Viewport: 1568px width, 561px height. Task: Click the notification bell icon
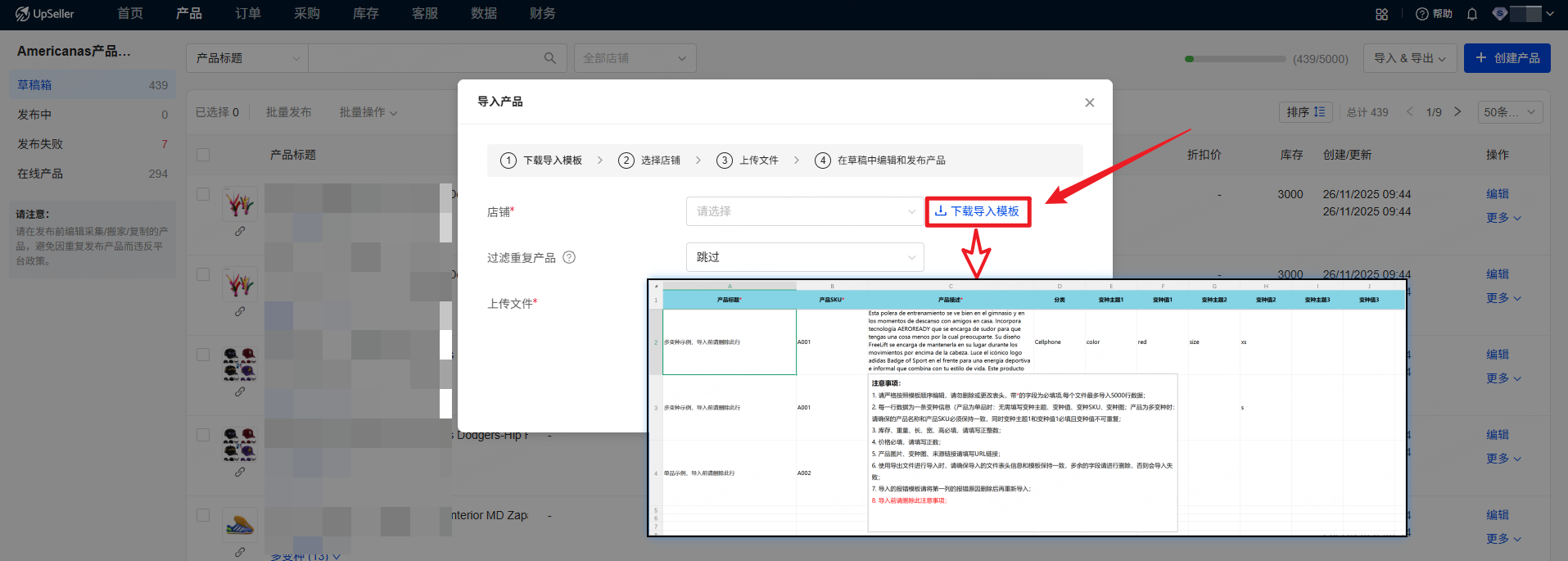pyautogui.click(x=1472, y=14)
